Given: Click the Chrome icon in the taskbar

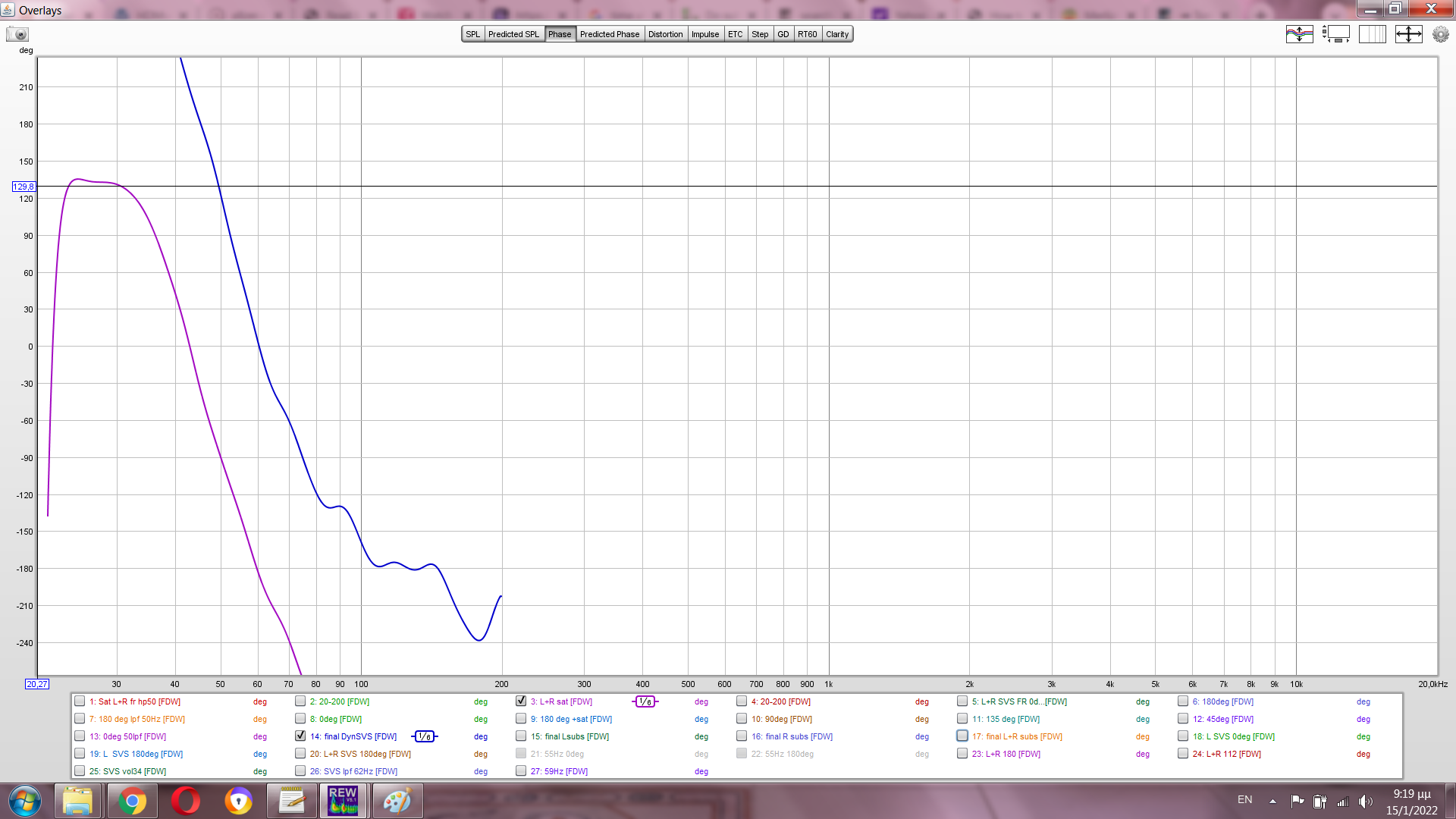Looking at the screenshot, I should click(132, 801).
